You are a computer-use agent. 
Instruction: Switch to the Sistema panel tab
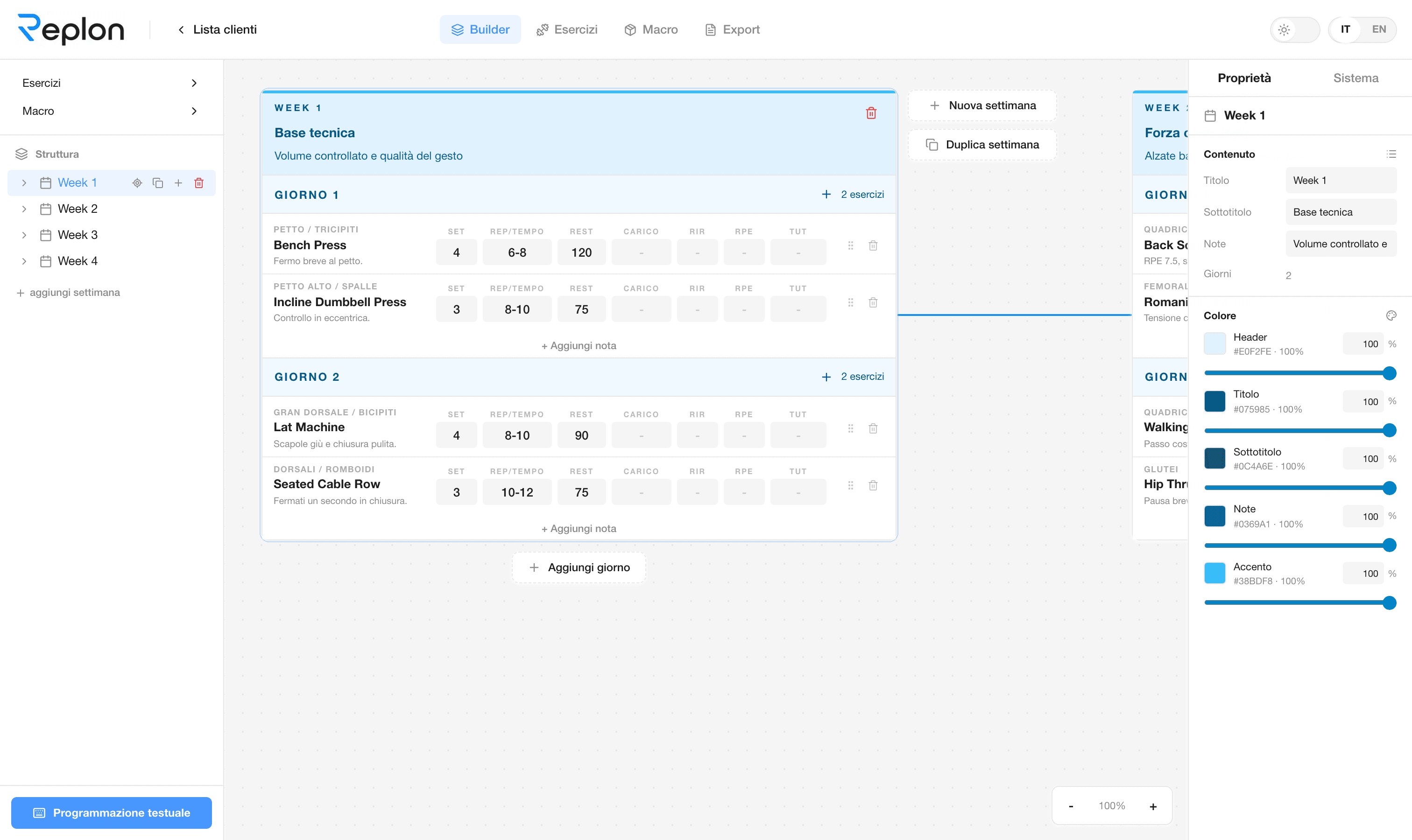1356,78
